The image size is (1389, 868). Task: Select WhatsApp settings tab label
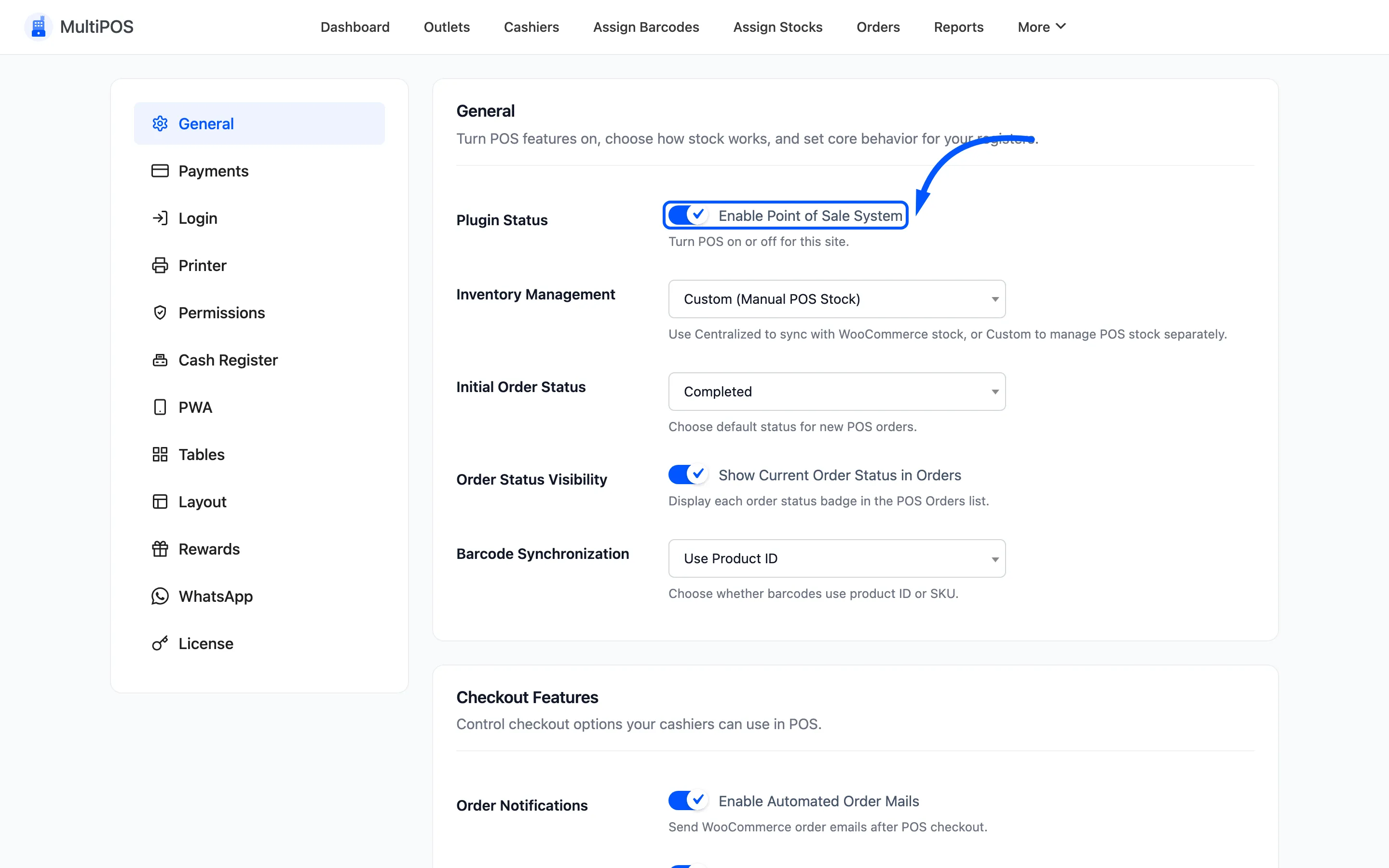point(215,597)
